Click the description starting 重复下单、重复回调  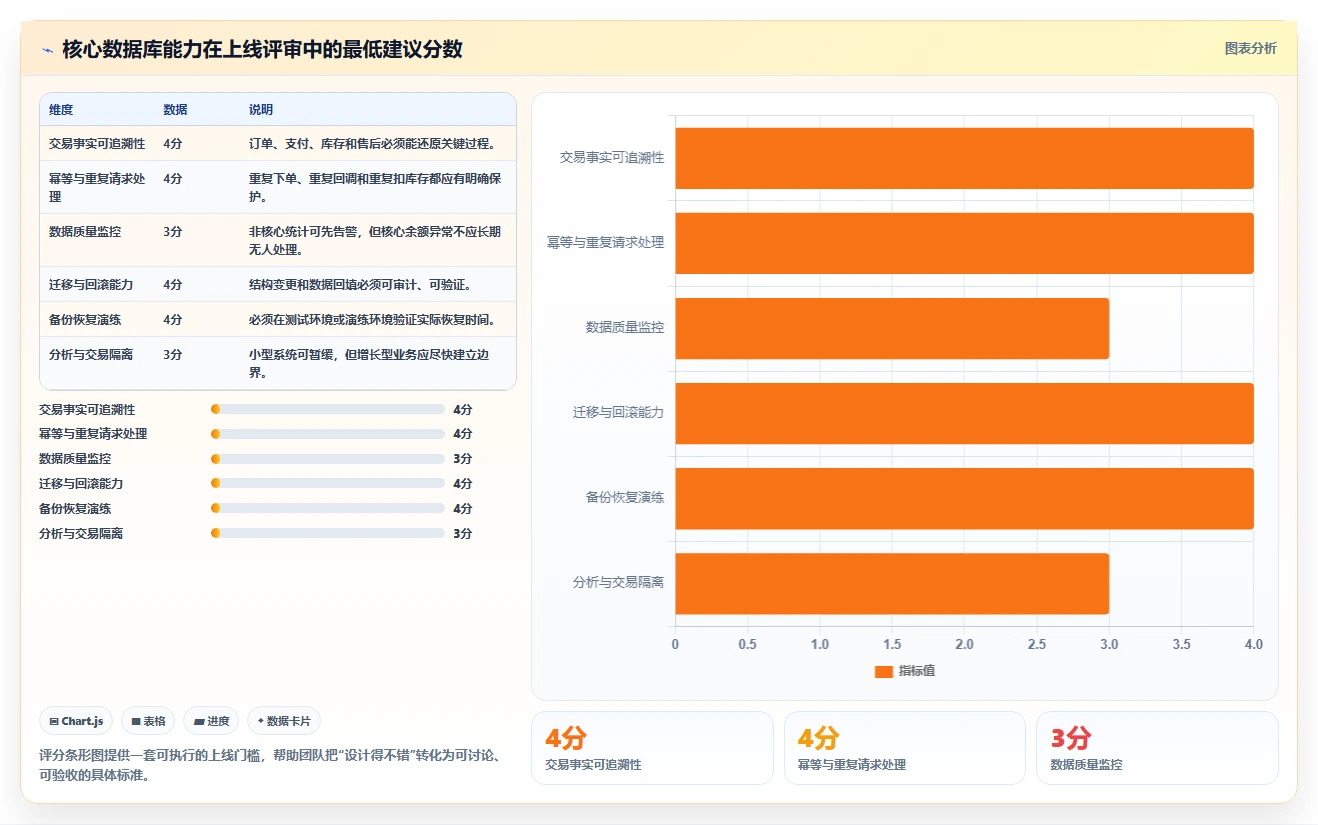[x=375, y=188]
